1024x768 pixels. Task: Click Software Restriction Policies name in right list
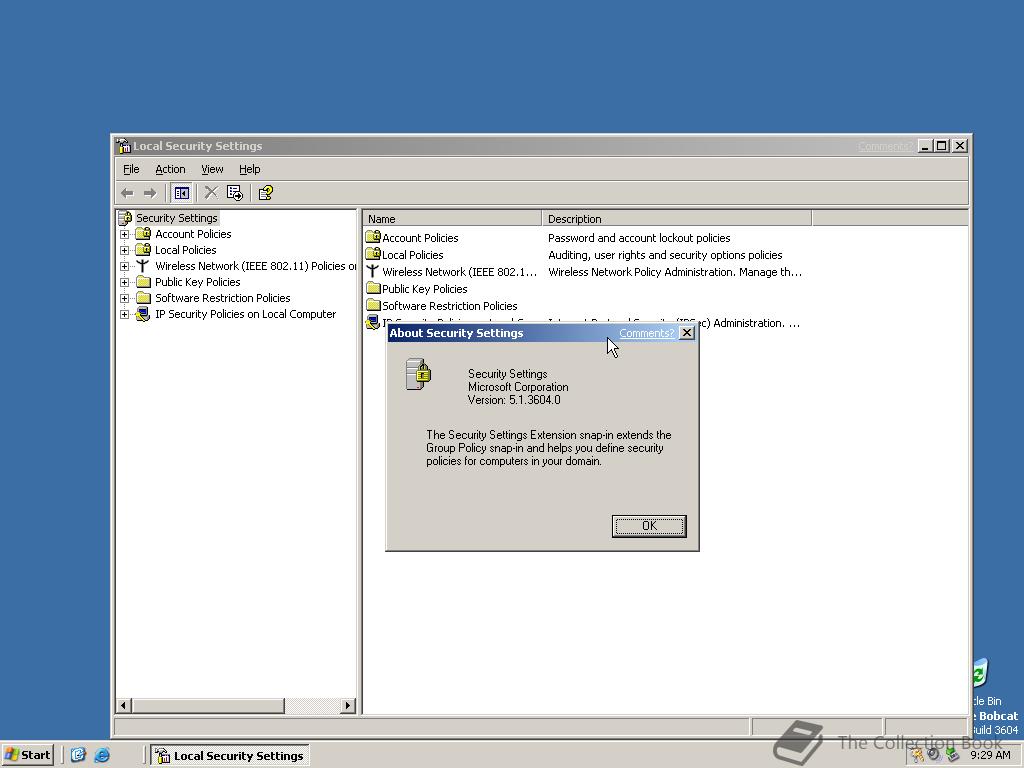tap(450, 306)
